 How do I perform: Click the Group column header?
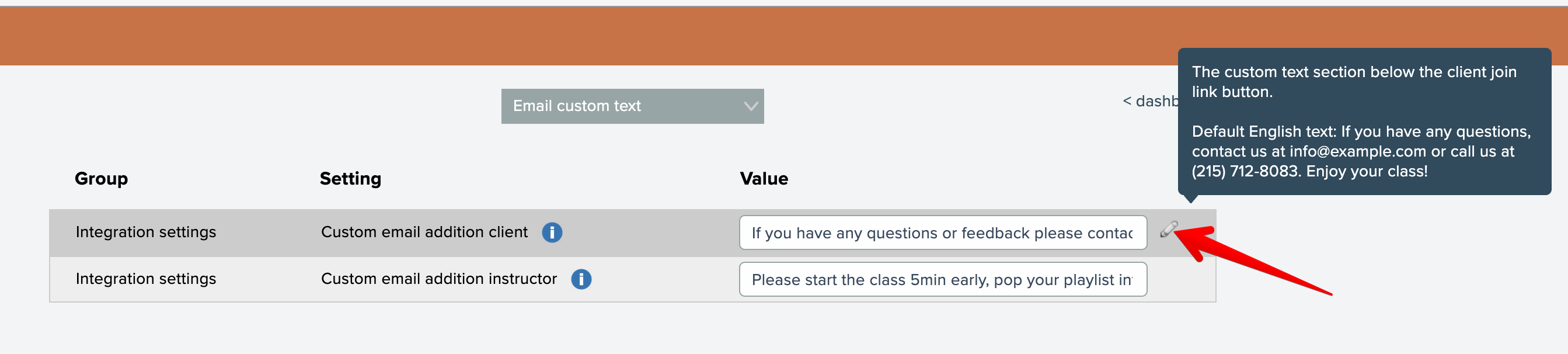101,179
